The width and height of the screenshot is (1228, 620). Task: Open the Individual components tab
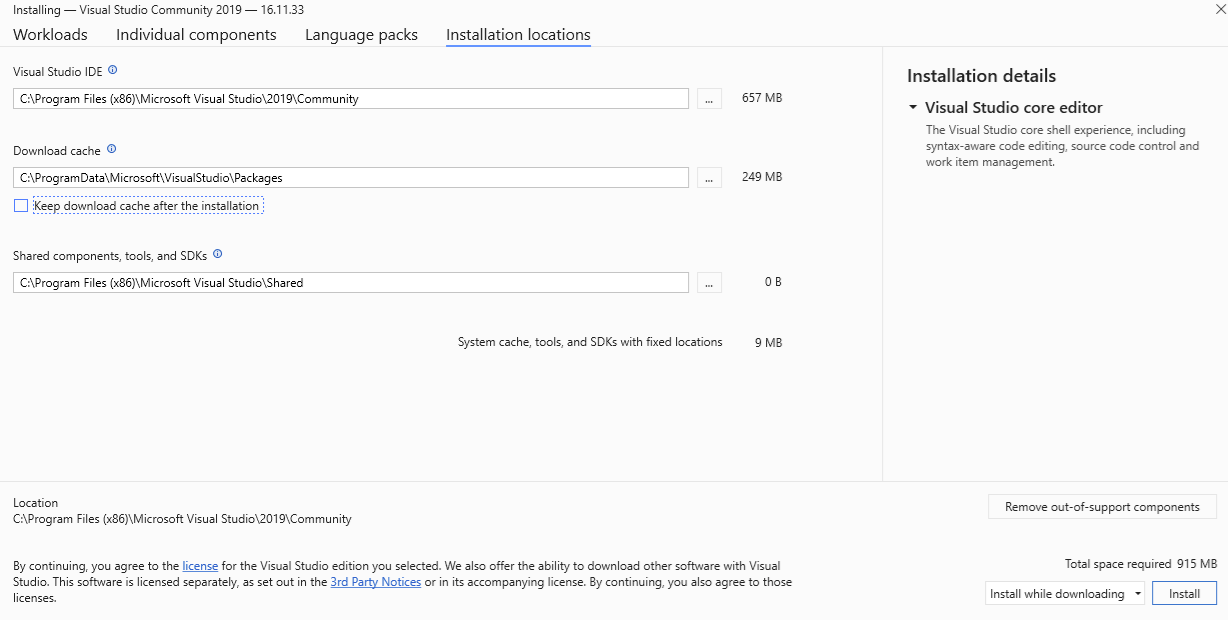tap(196, 34)
